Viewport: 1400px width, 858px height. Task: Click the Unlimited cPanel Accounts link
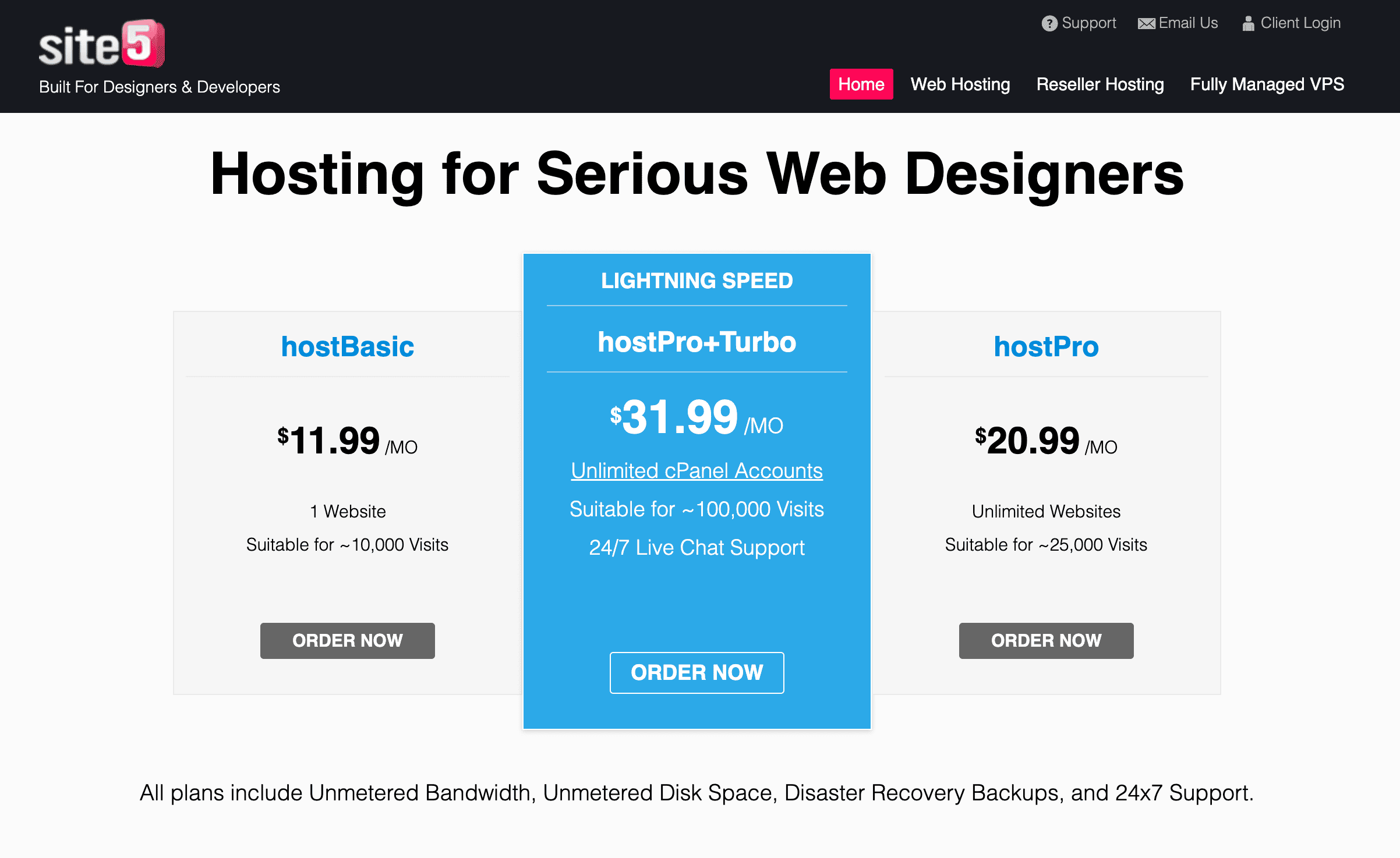click(697, 470)
